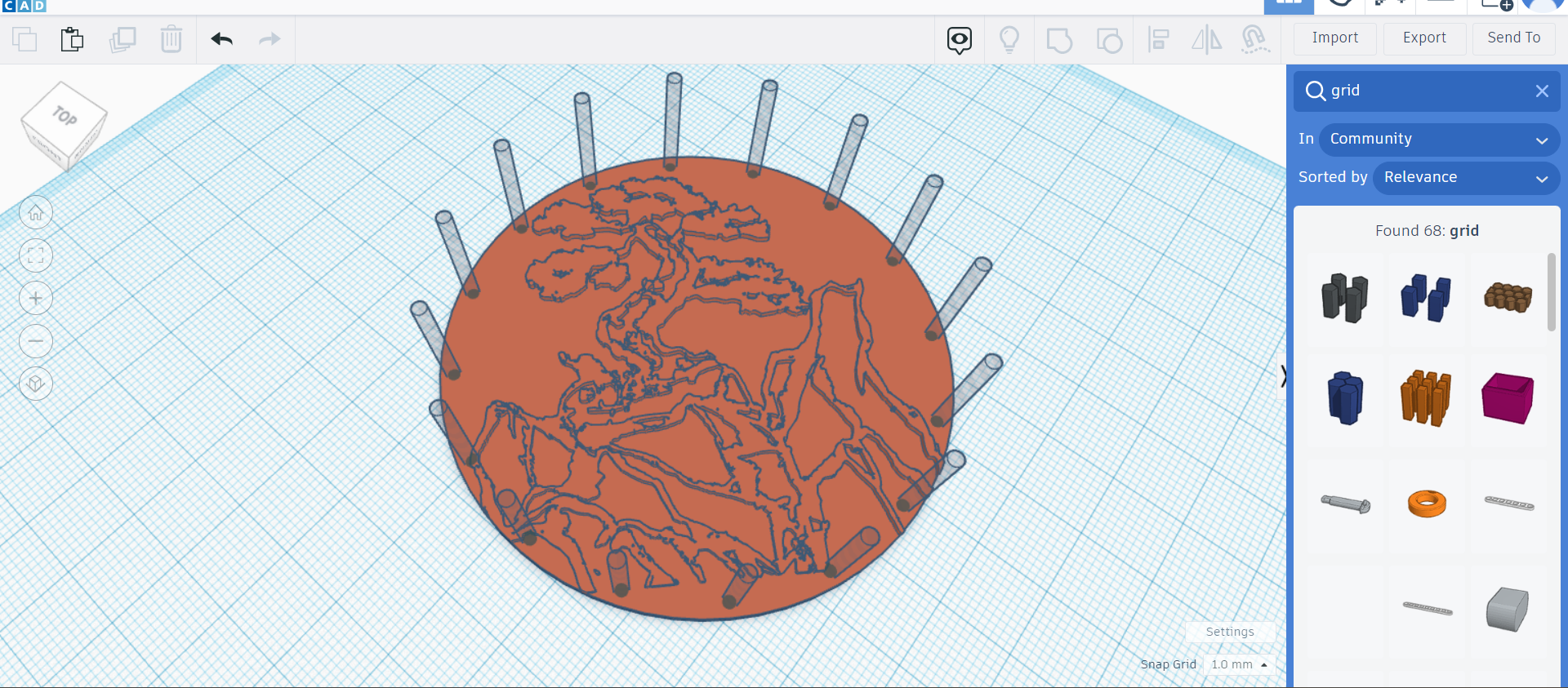
Task: Fit all shapes in view
Action: point(36,255)
